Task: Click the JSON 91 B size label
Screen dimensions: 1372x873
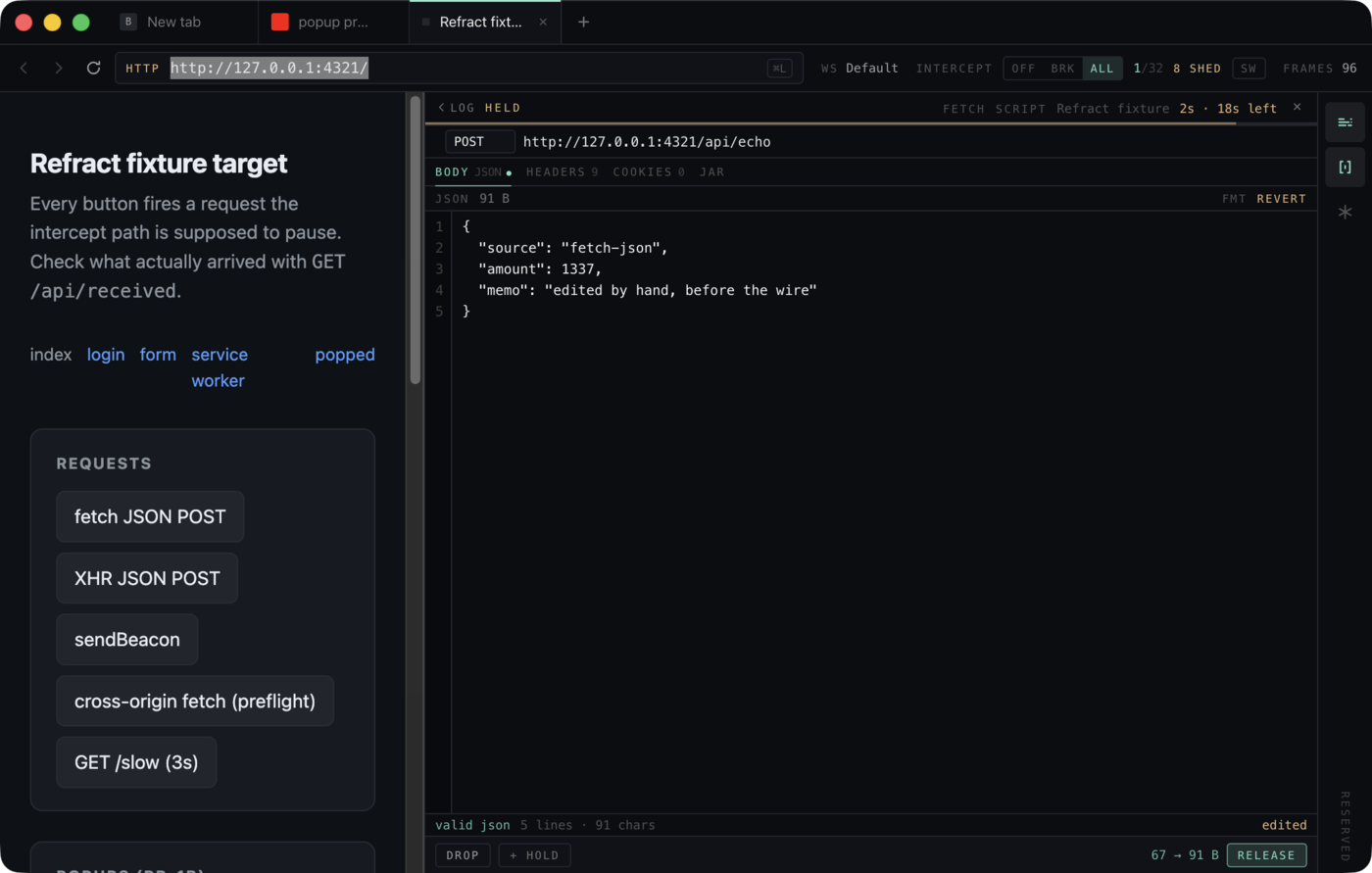Action: (472, 199)
